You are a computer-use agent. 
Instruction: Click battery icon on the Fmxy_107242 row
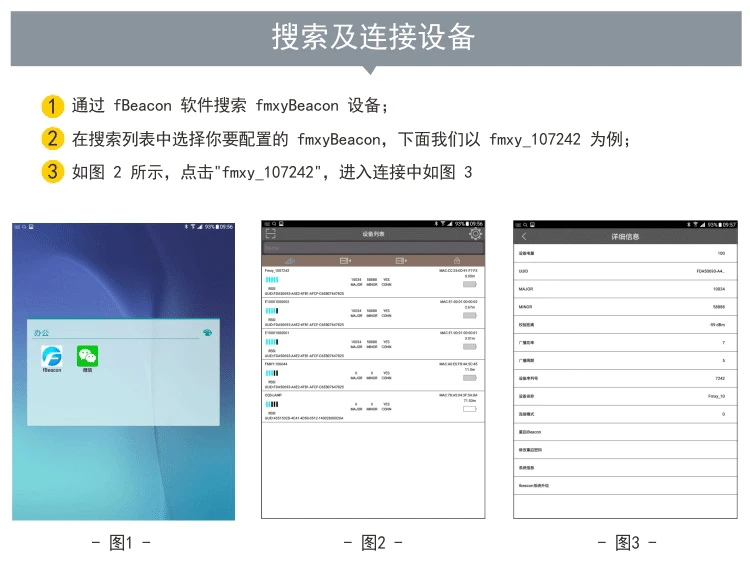pos(470,284)
